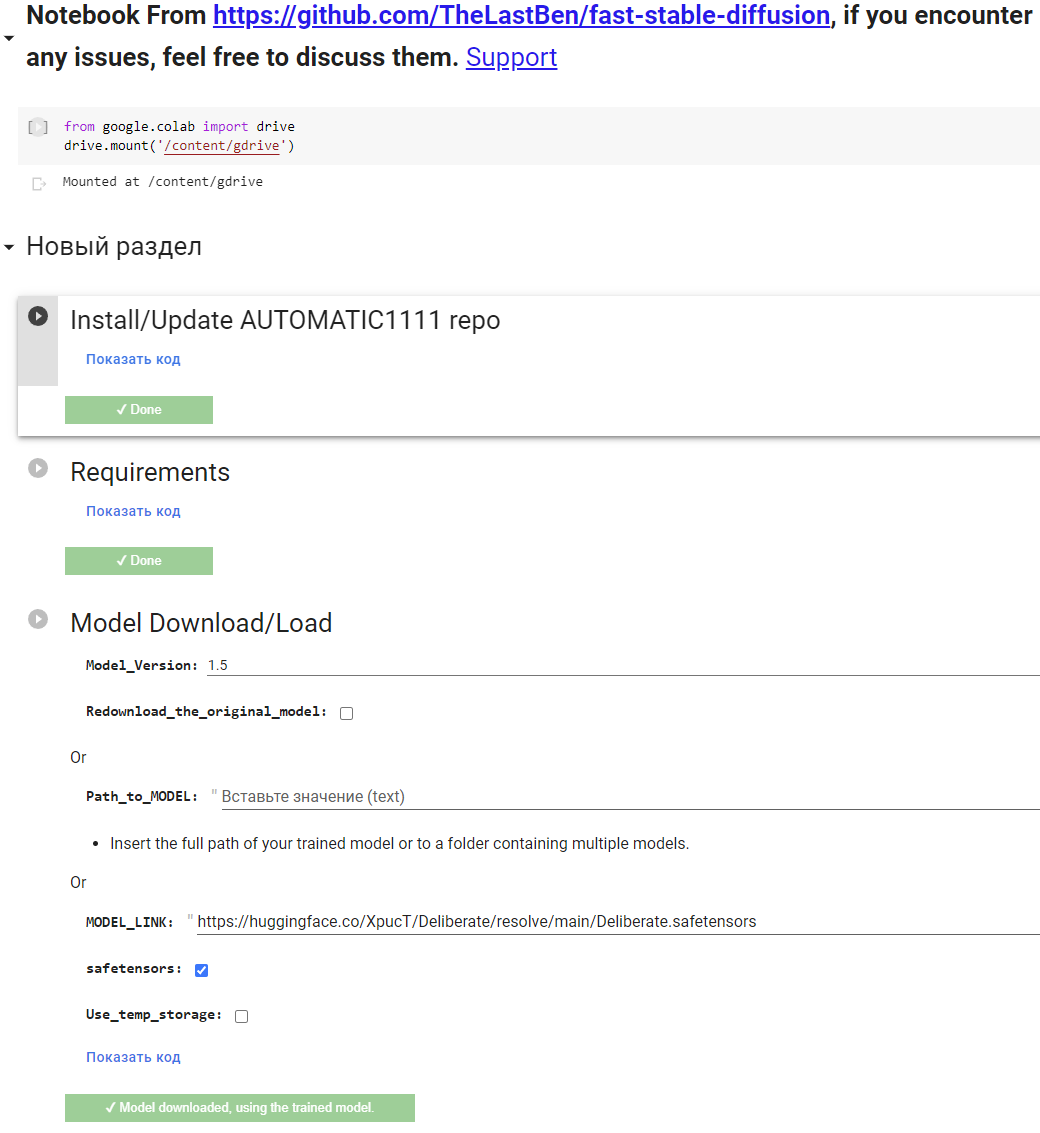Viewport: 1040px width, 1133px height.
Task: Show code for the Model Download/Load cell
Action: click(133, 1057)
